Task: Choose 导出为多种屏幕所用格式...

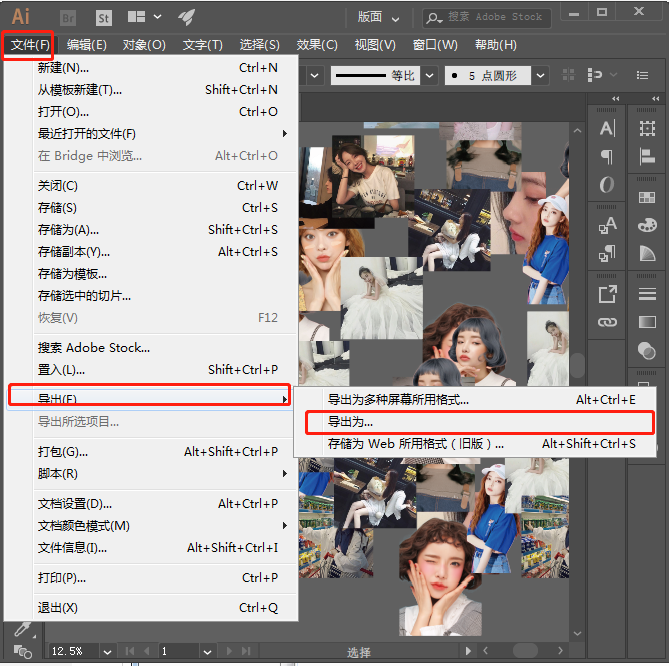Action: point(474,400)
